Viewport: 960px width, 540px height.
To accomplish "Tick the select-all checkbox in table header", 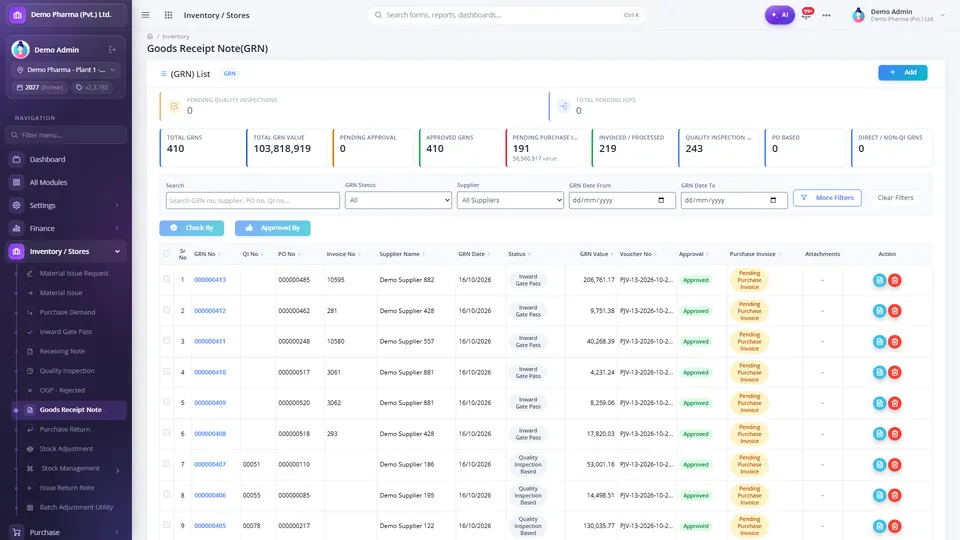I will (x=167, y=253).
